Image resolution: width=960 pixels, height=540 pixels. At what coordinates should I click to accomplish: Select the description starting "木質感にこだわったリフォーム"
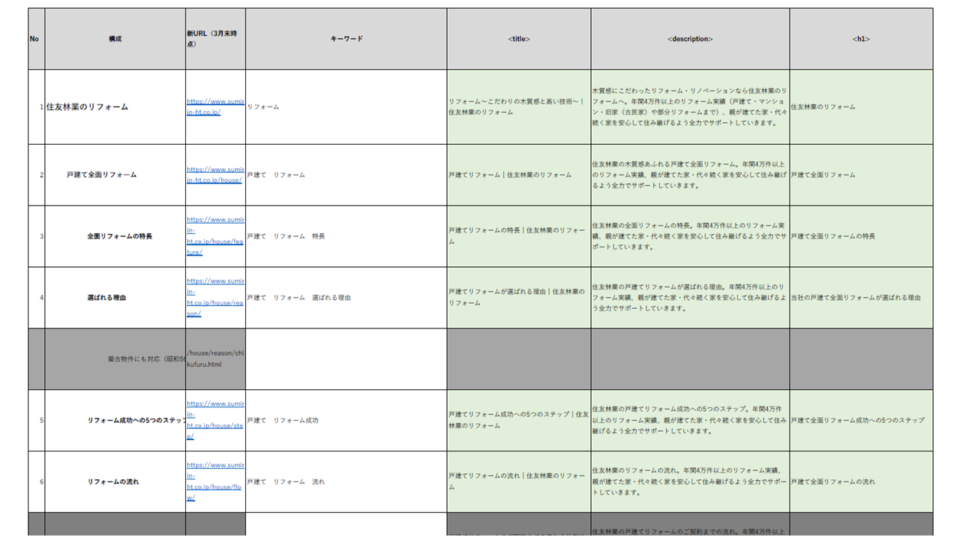pyautogui.click(x=690, y=107)
